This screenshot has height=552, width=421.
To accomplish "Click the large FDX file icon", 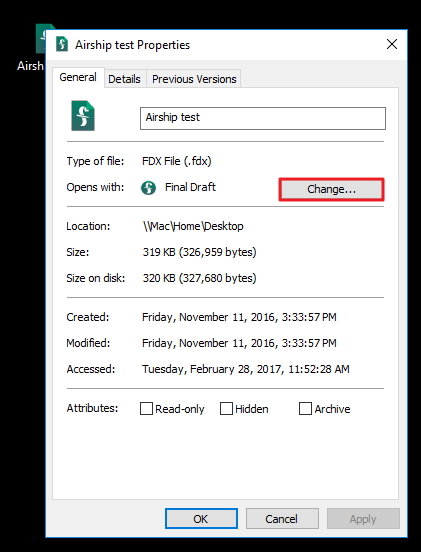I will (x=83, y=116).
